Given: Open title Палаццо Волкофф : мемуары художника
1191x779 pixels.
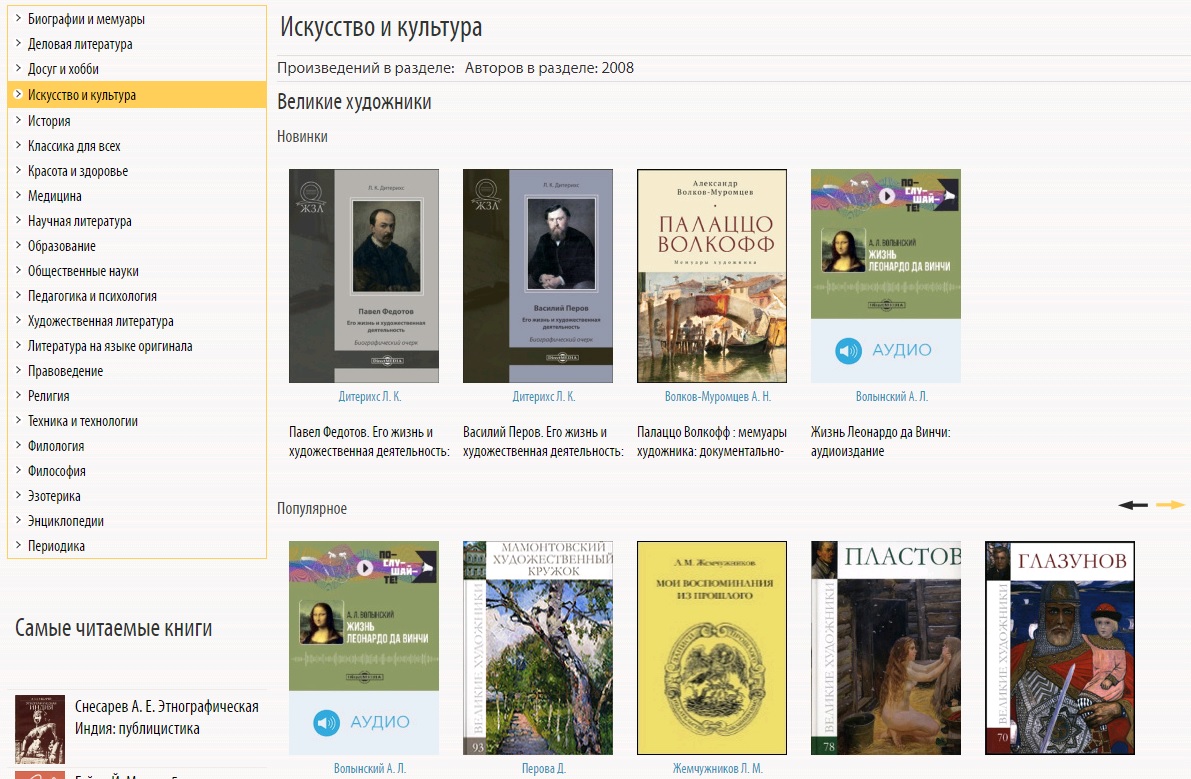Looking at the screenshot, I should pos(712,442).
